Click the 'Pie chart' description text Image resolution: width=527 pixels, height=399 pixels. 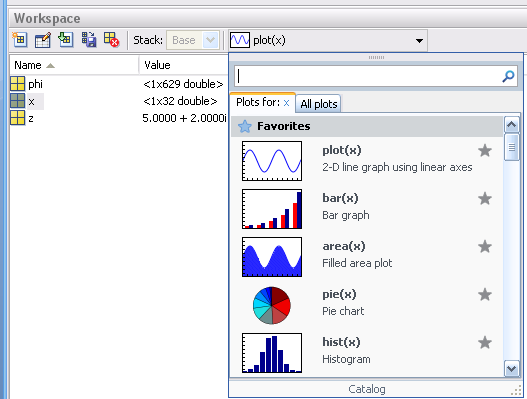(x=343, y=311)
